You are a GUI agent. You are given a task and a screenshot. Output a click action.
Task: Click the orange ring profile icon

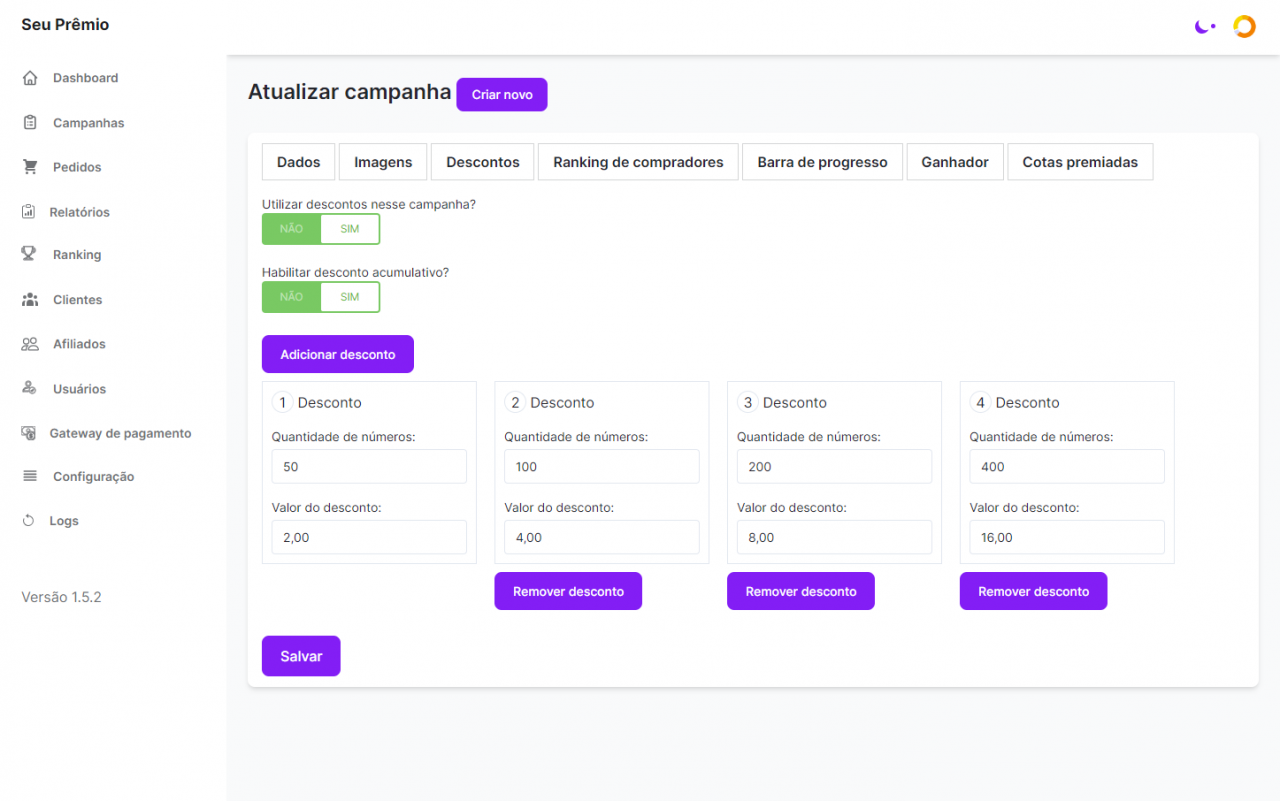[x=1244, y=27]
